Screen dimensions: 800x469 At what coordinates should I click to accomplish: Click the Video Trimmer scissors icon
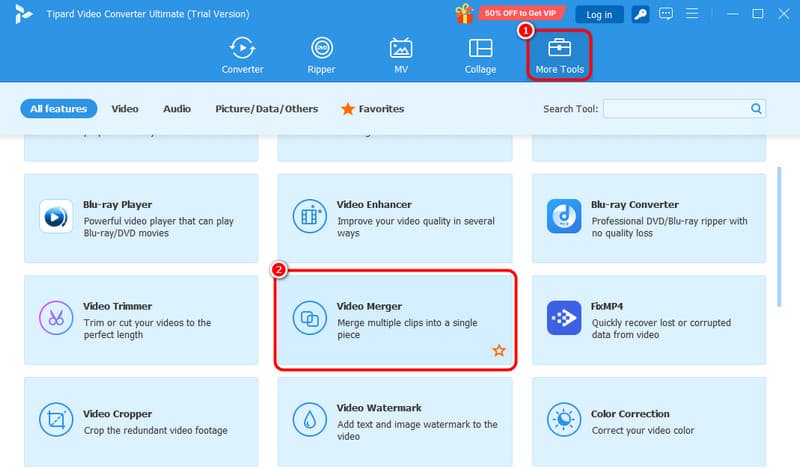56,318
